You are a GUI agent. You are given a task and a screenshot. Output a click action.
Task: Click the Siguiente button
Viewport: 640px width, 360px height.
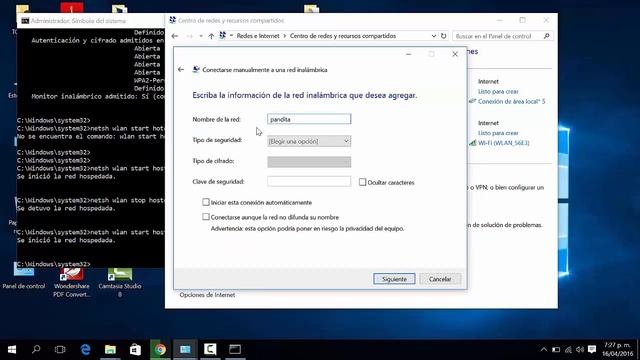tap(394, 279)
